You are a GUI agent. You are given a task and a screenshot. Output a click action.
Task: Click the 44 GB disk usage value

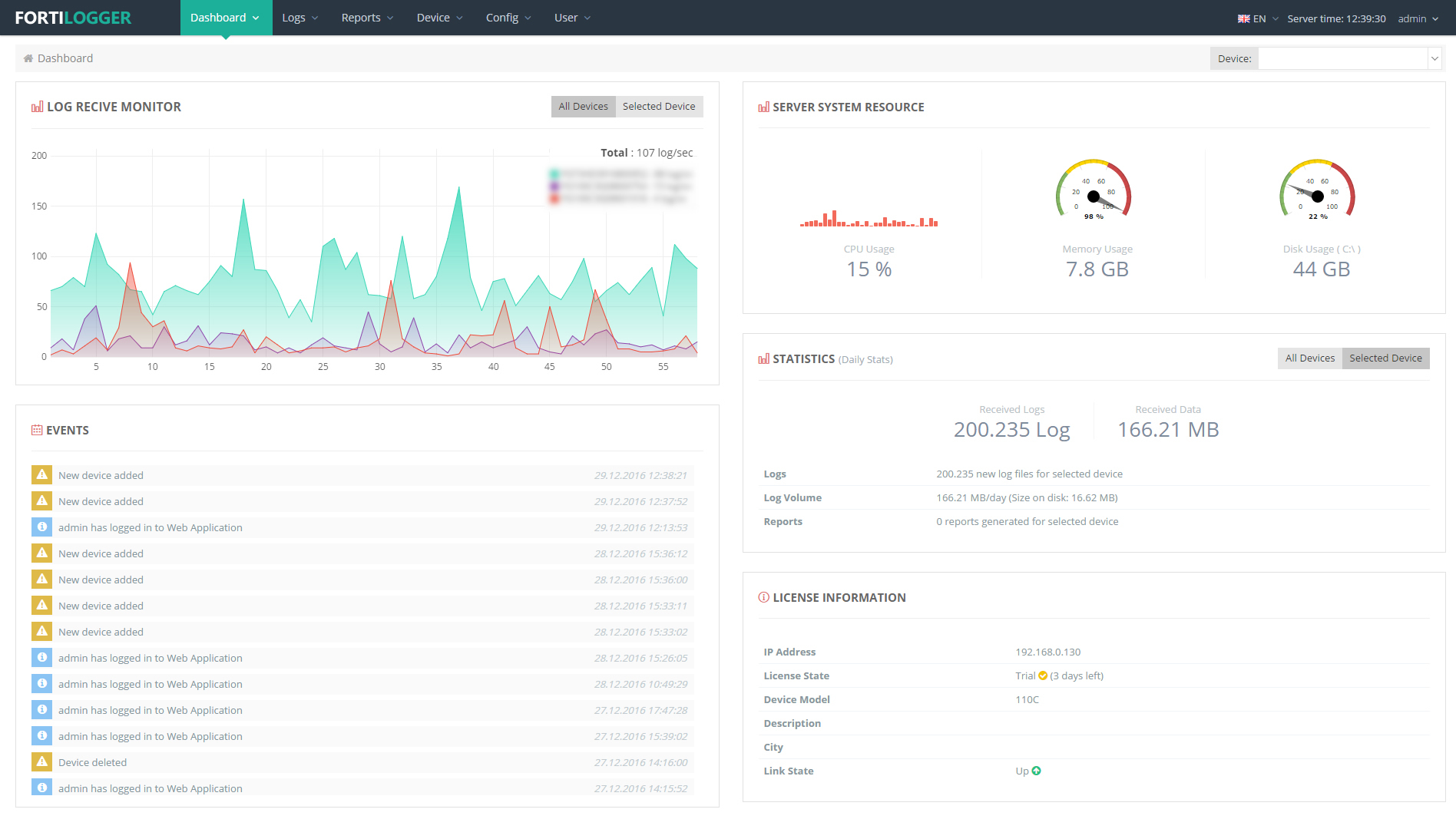click(1321, 269)
